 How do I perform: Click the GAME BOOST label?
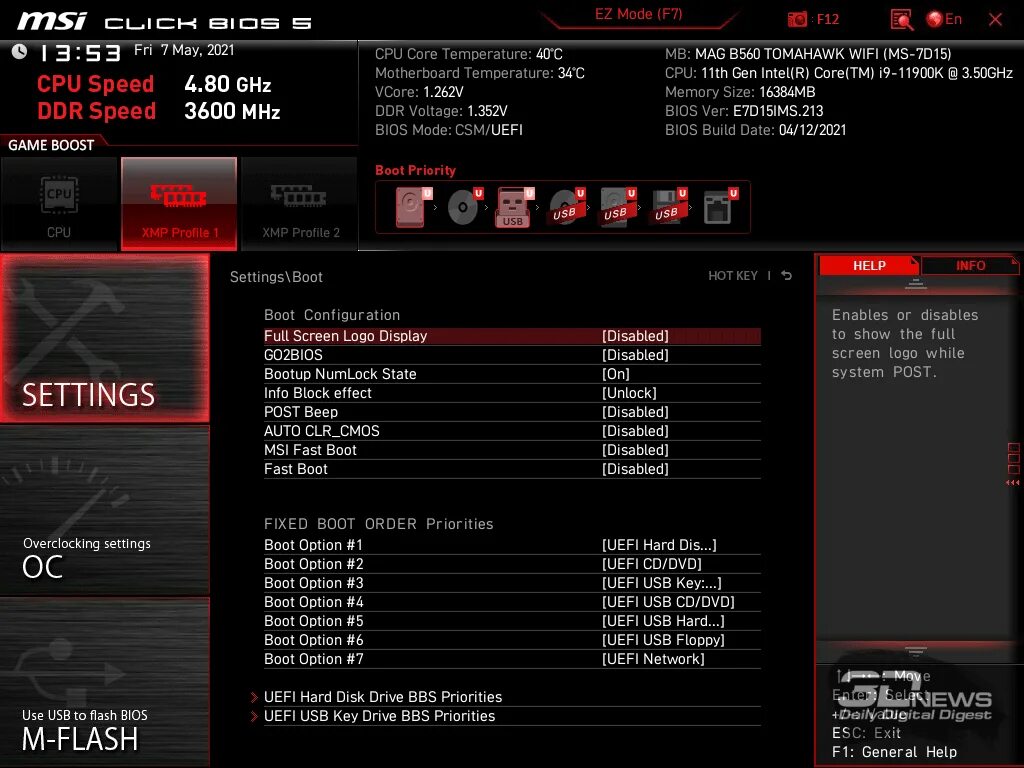click(x=51, y=145)
